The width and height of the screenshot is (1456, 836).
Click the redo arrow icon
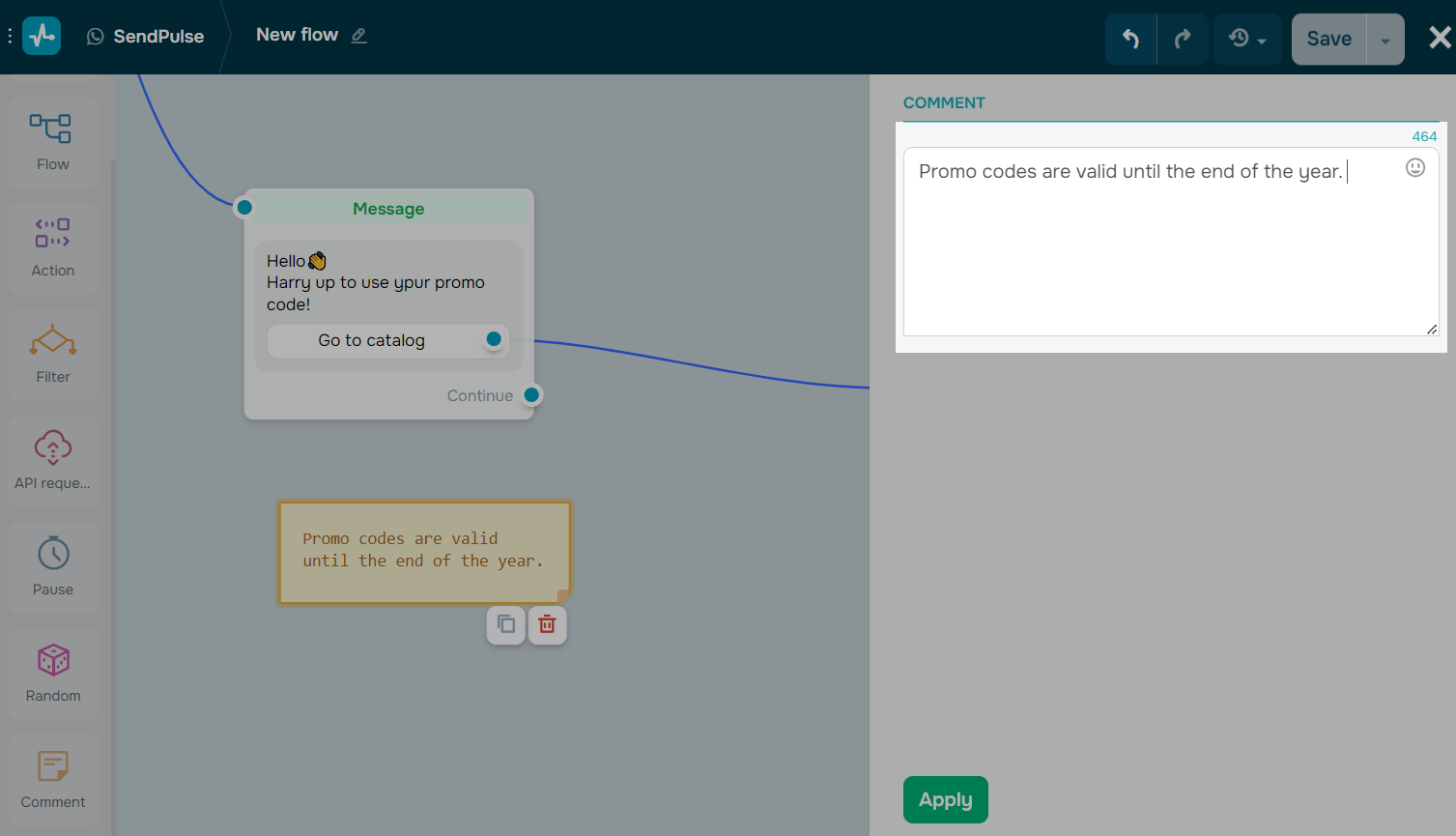1183,38
